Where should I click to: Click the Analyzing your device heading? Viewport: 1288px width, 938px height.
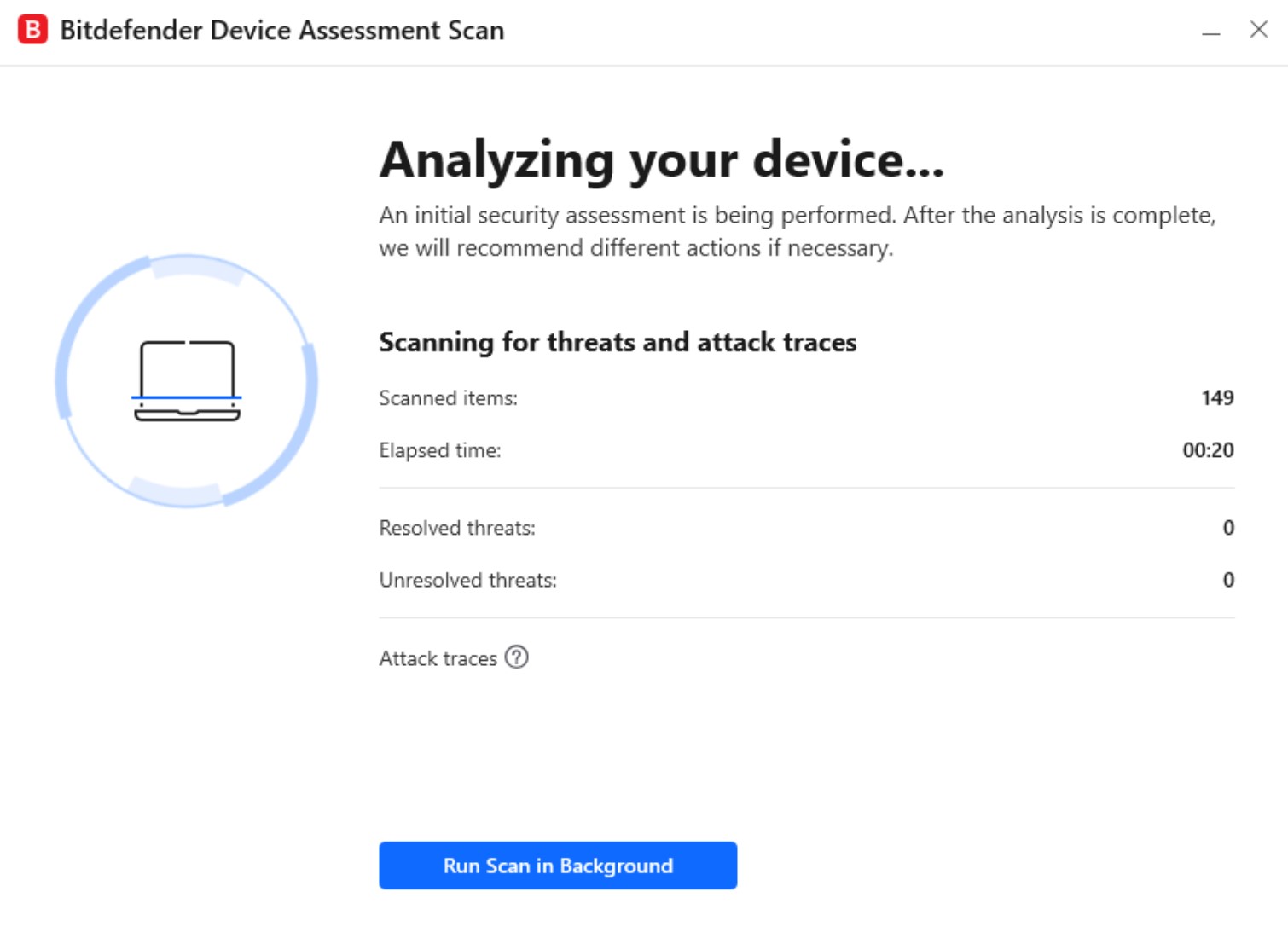pos(662,160)
